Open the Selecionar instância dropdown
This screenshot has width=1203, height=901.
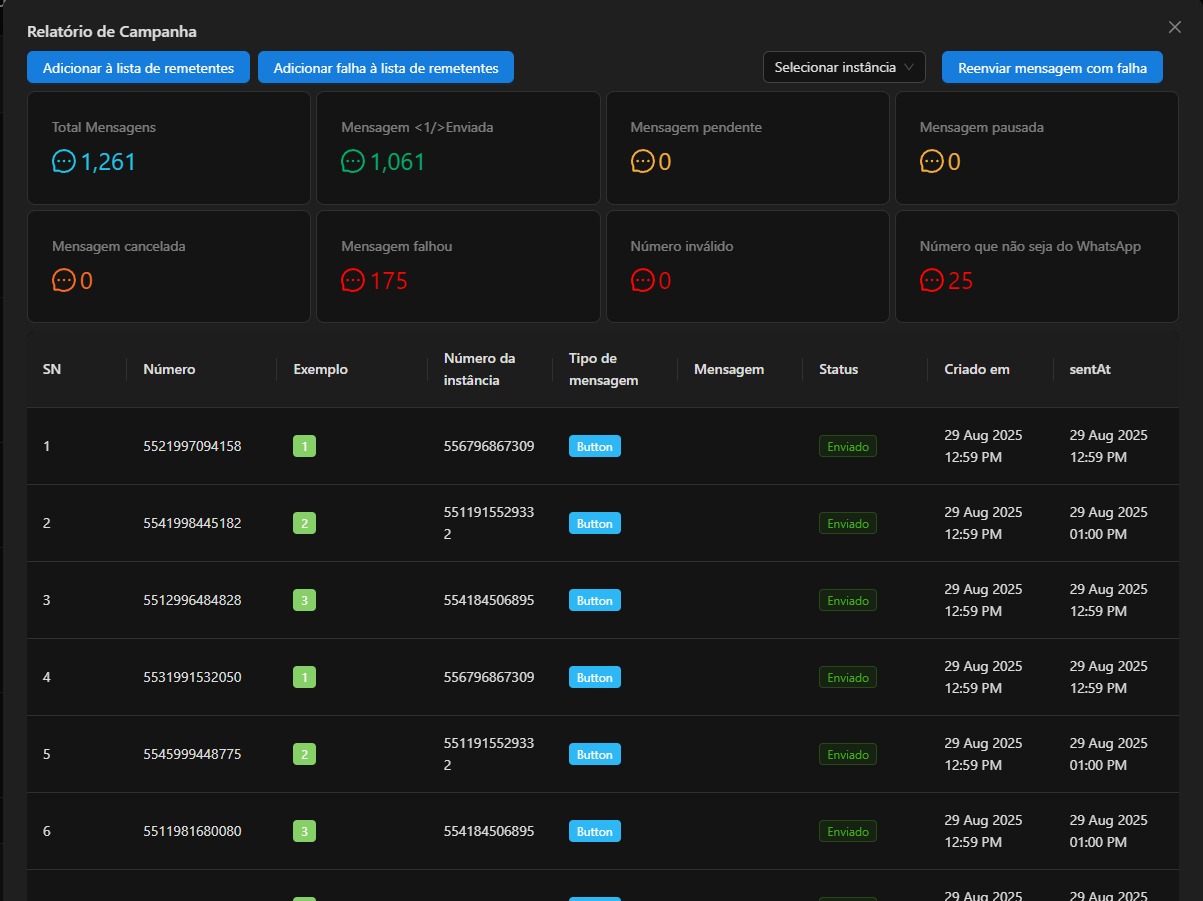(x=844, y=67)
